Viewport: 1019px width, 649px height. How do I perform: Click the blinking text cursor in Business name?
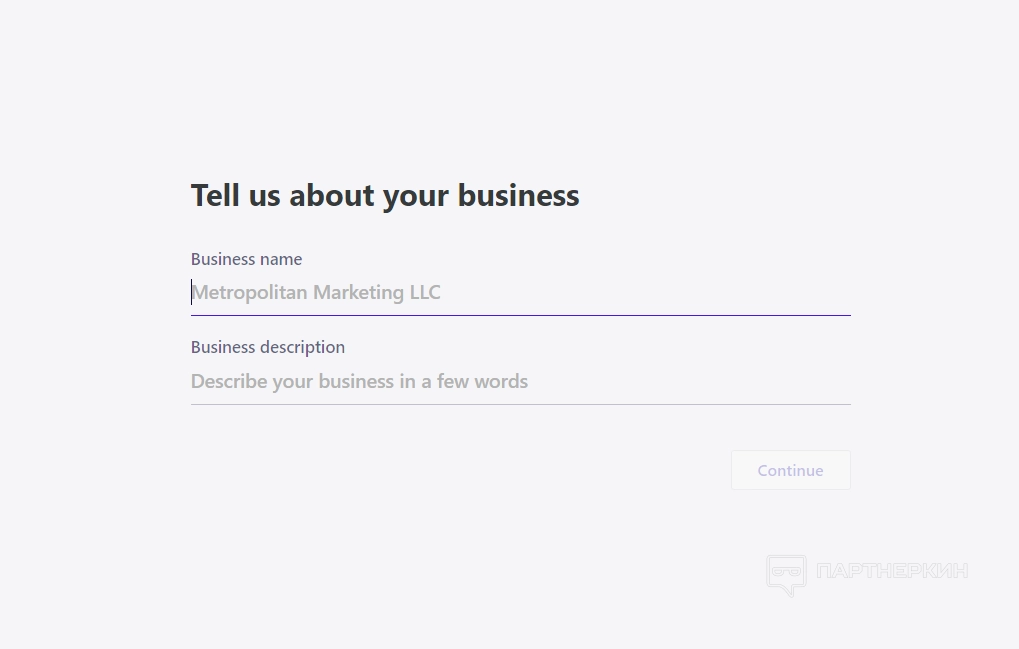pyautogui.click(x=192, y=292)
